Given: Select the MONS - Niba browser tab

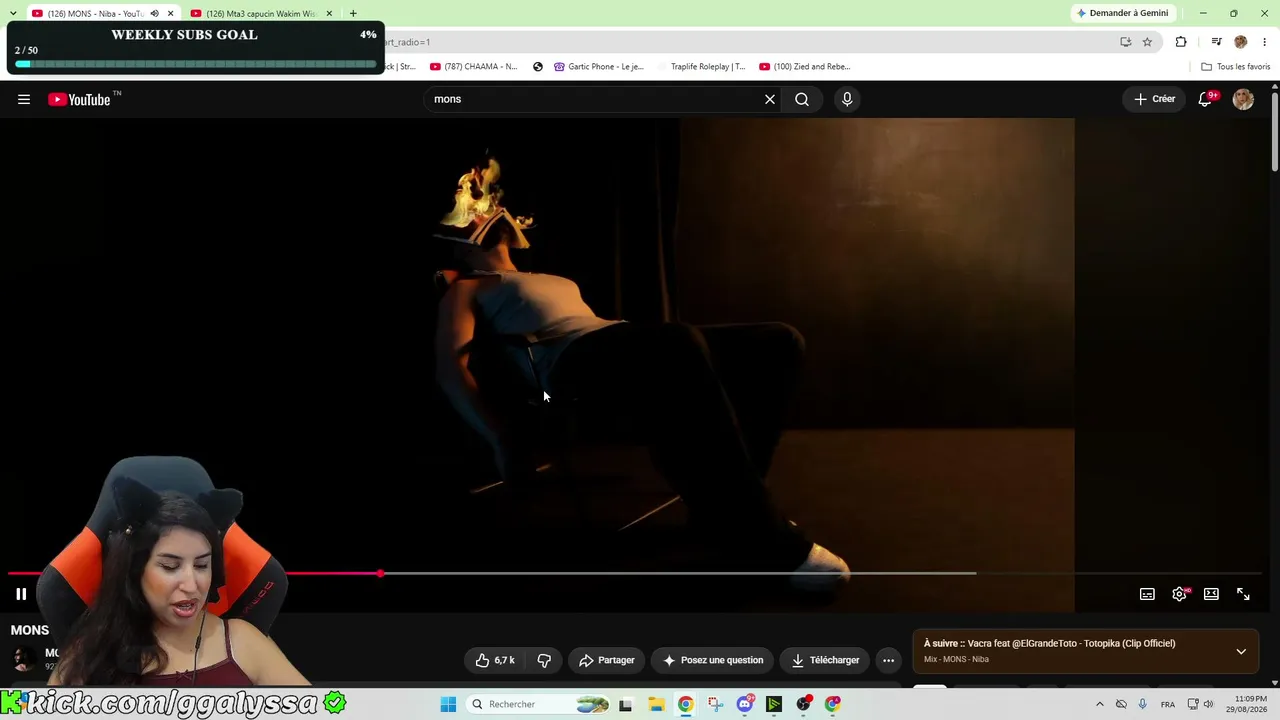Looking at the screenshot, I should [95, 14].
